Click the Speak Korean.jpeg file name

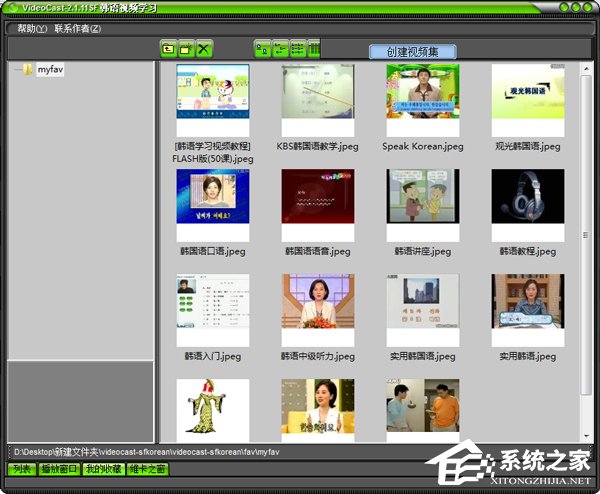(x=423, y=147)
